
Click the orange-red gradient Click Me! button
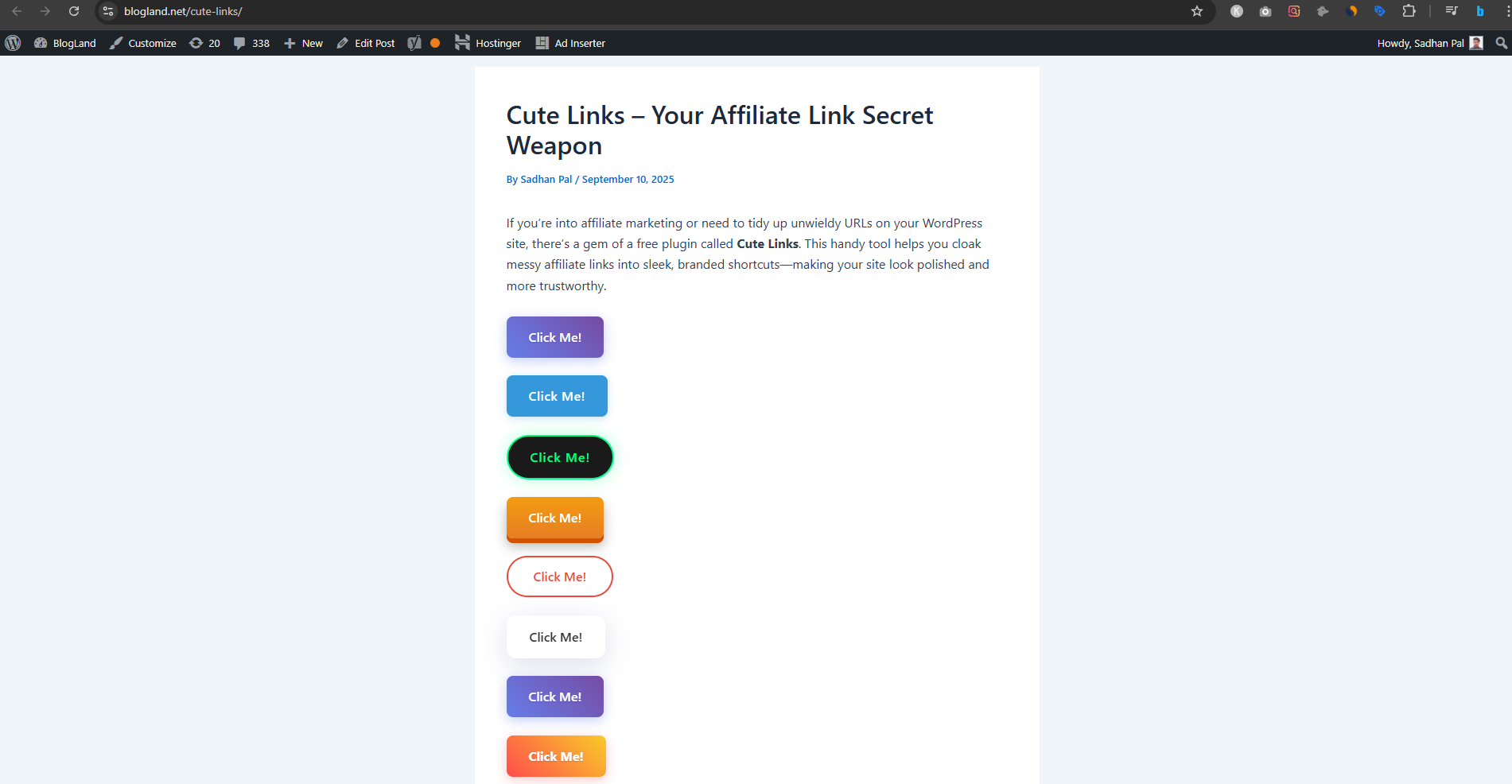pos(556,756)
